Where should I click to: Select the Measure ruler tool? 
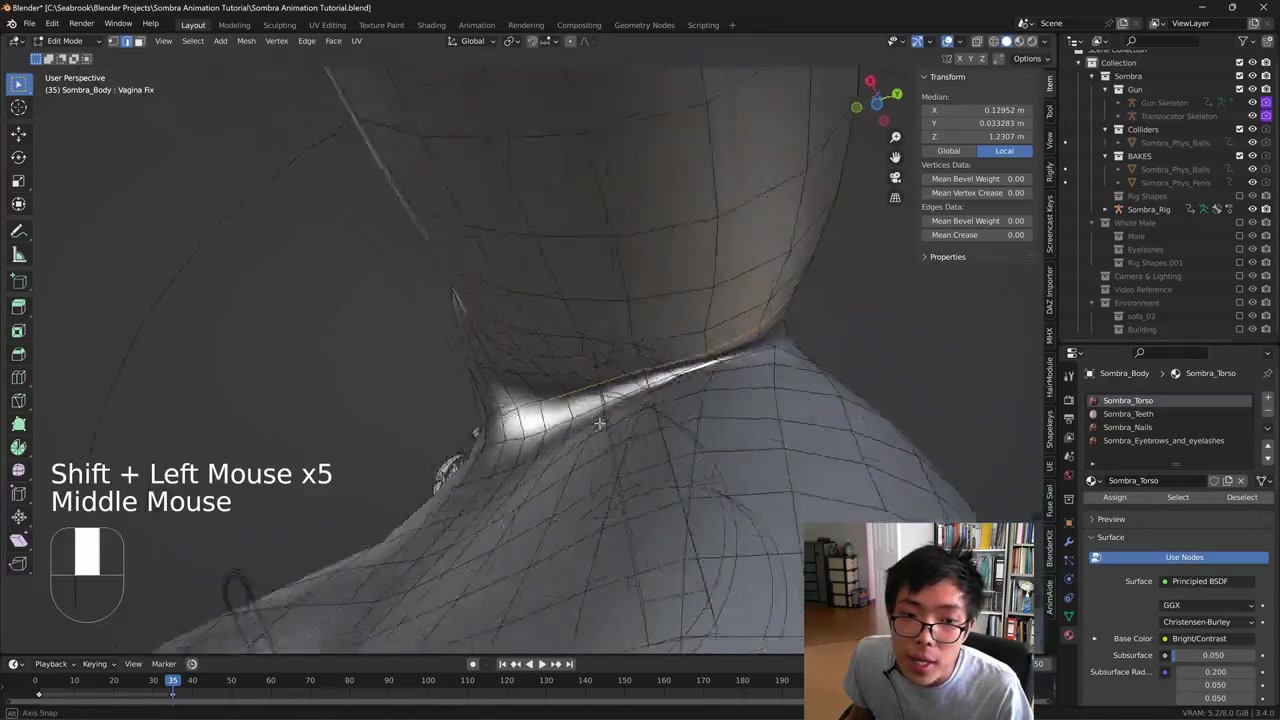point(18,255)
